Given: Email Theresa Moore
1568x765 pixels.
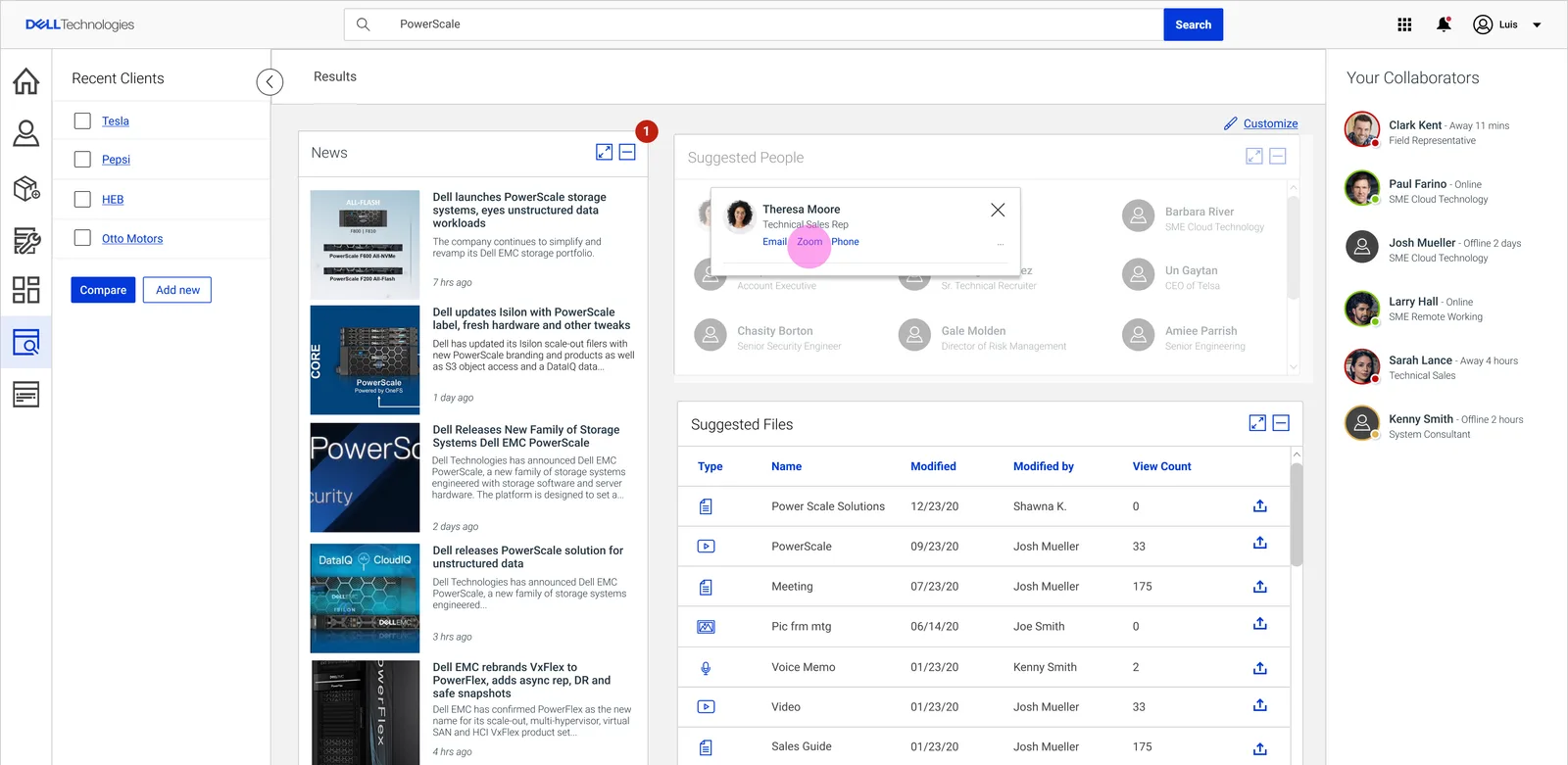Looking at the screenshot, I should 774,242.
